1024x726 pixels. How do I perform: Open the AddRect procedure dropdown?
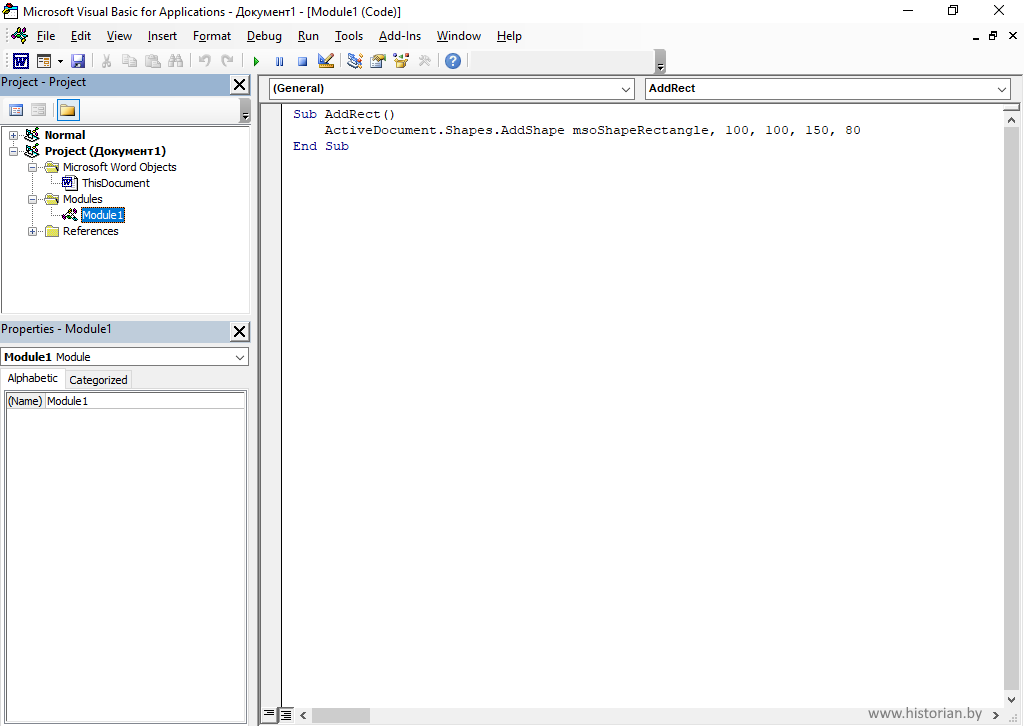pos(827,89)
